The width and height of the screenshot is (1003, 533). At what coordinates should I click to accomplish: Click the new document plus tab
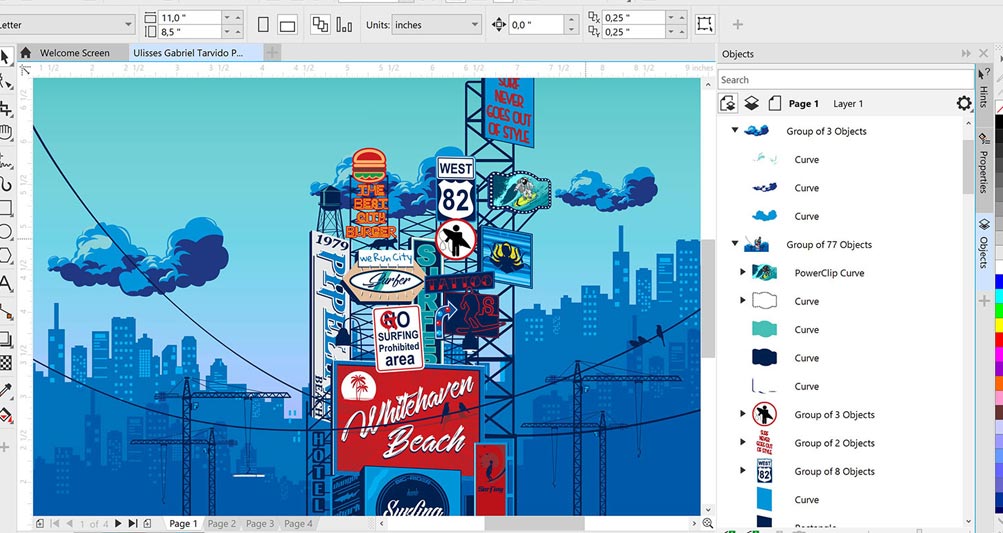(x=272, y=52)
